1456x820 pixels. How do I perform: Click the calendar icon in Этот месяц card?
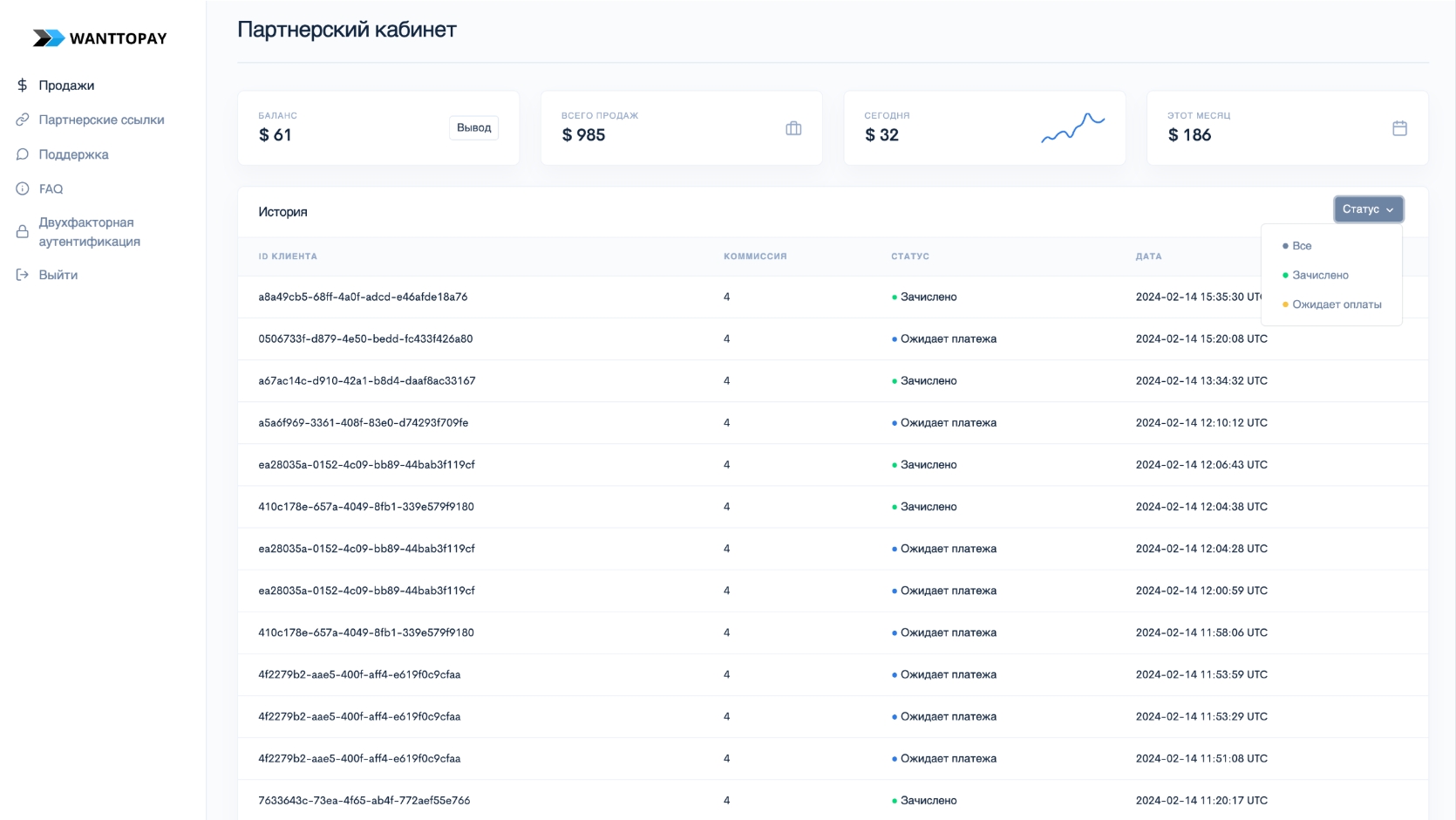(1399, 128)
